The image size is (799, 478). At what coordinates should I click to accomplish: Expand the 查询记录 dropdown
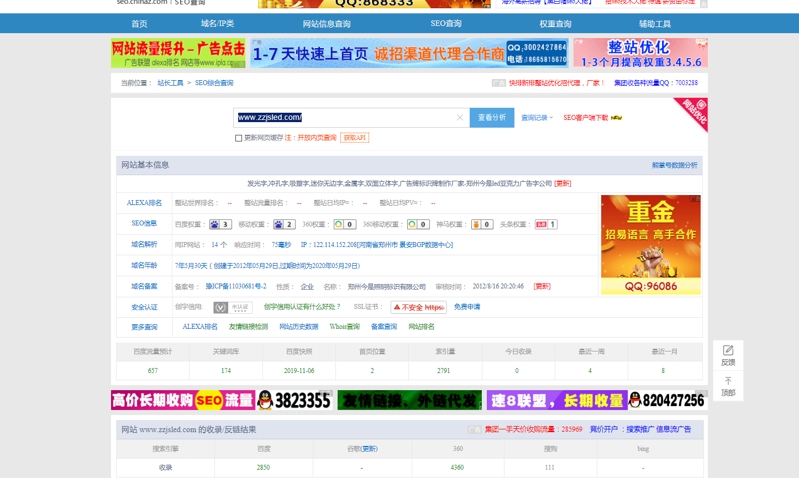536,118
